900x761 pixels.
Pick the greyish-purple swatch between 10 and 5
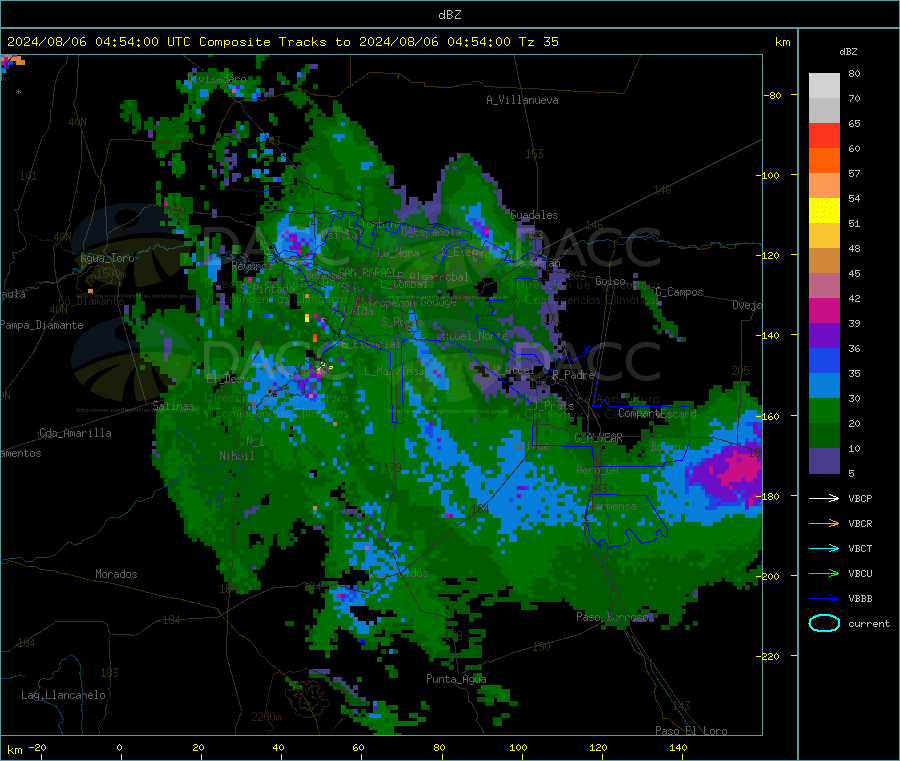(x=824, y=461)
